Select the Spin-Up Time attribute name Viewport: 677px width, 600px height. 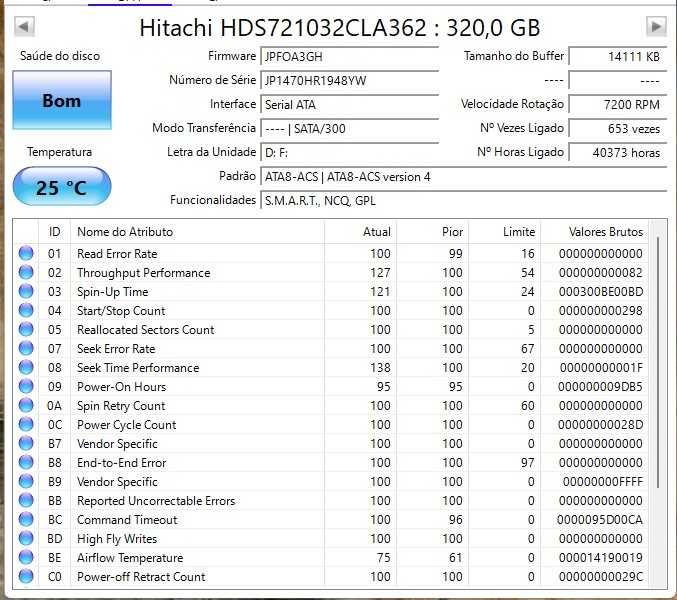pos(112,292)
